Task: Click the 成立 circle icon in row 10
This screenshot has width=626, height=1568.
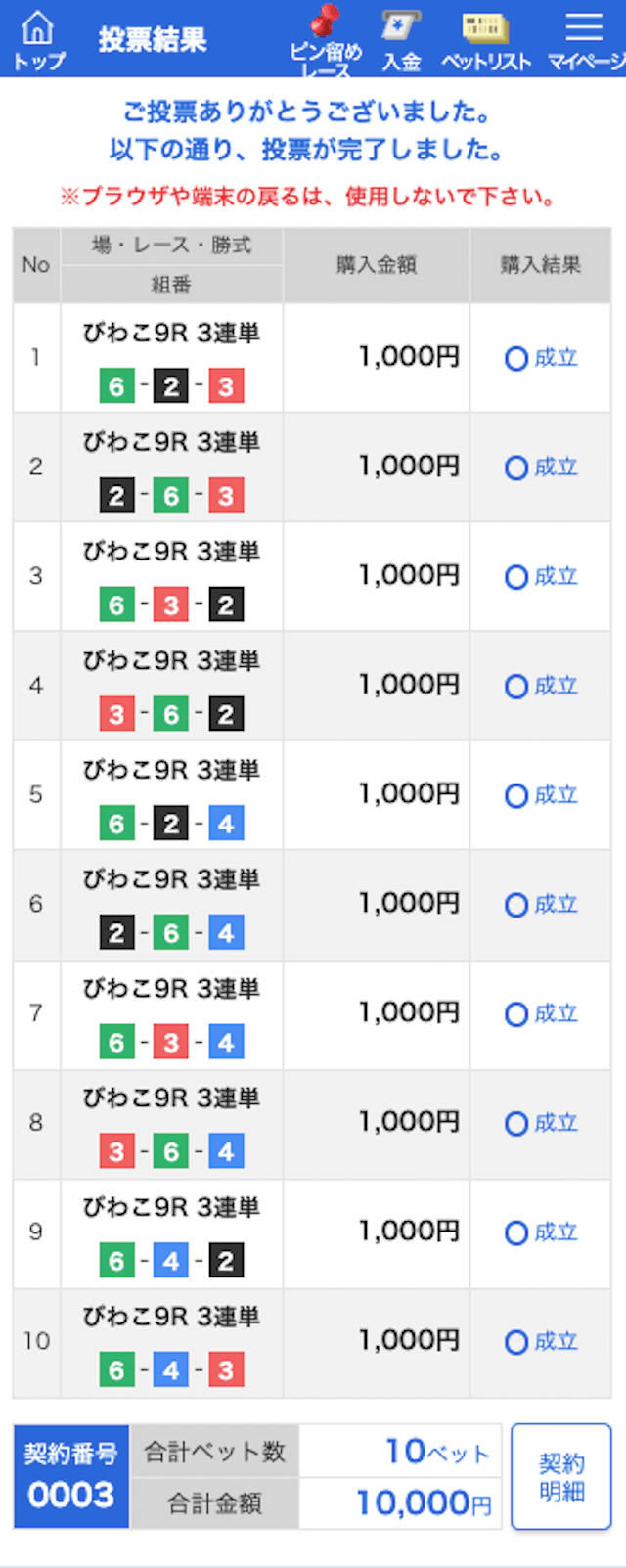Action: 516,1342
